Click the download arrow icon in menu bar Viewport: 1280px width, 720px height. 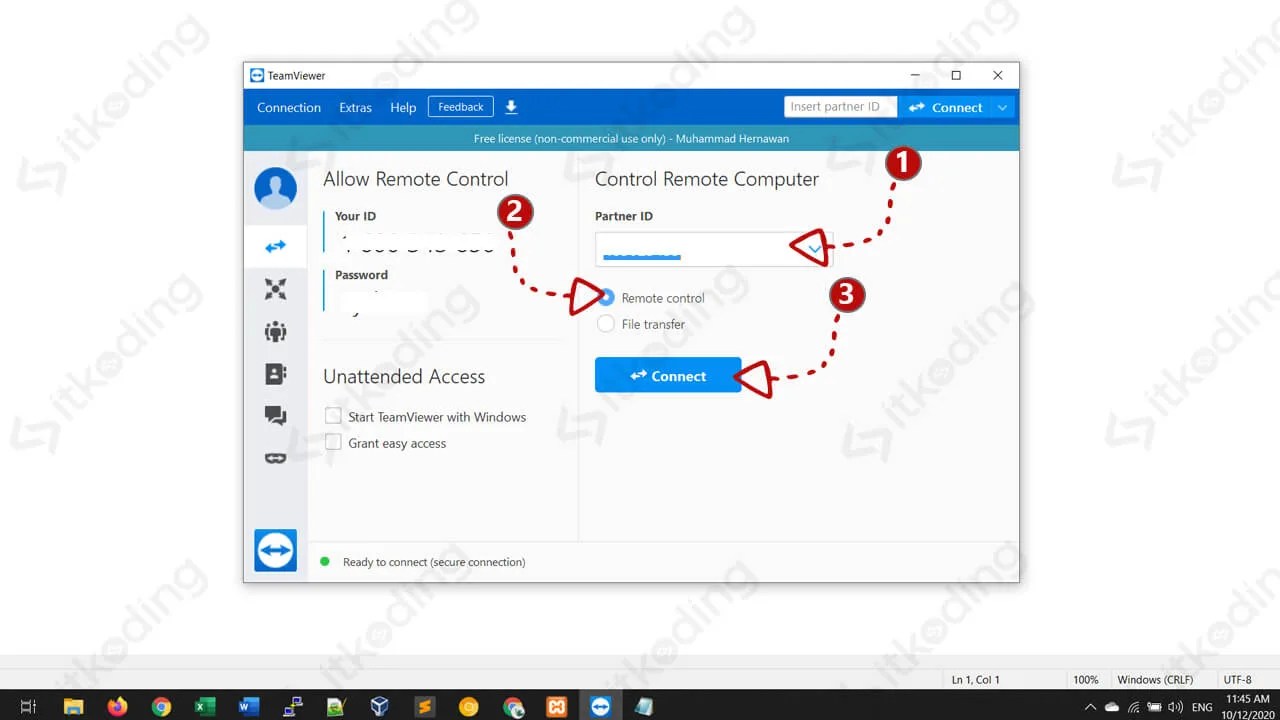(511, 107)
